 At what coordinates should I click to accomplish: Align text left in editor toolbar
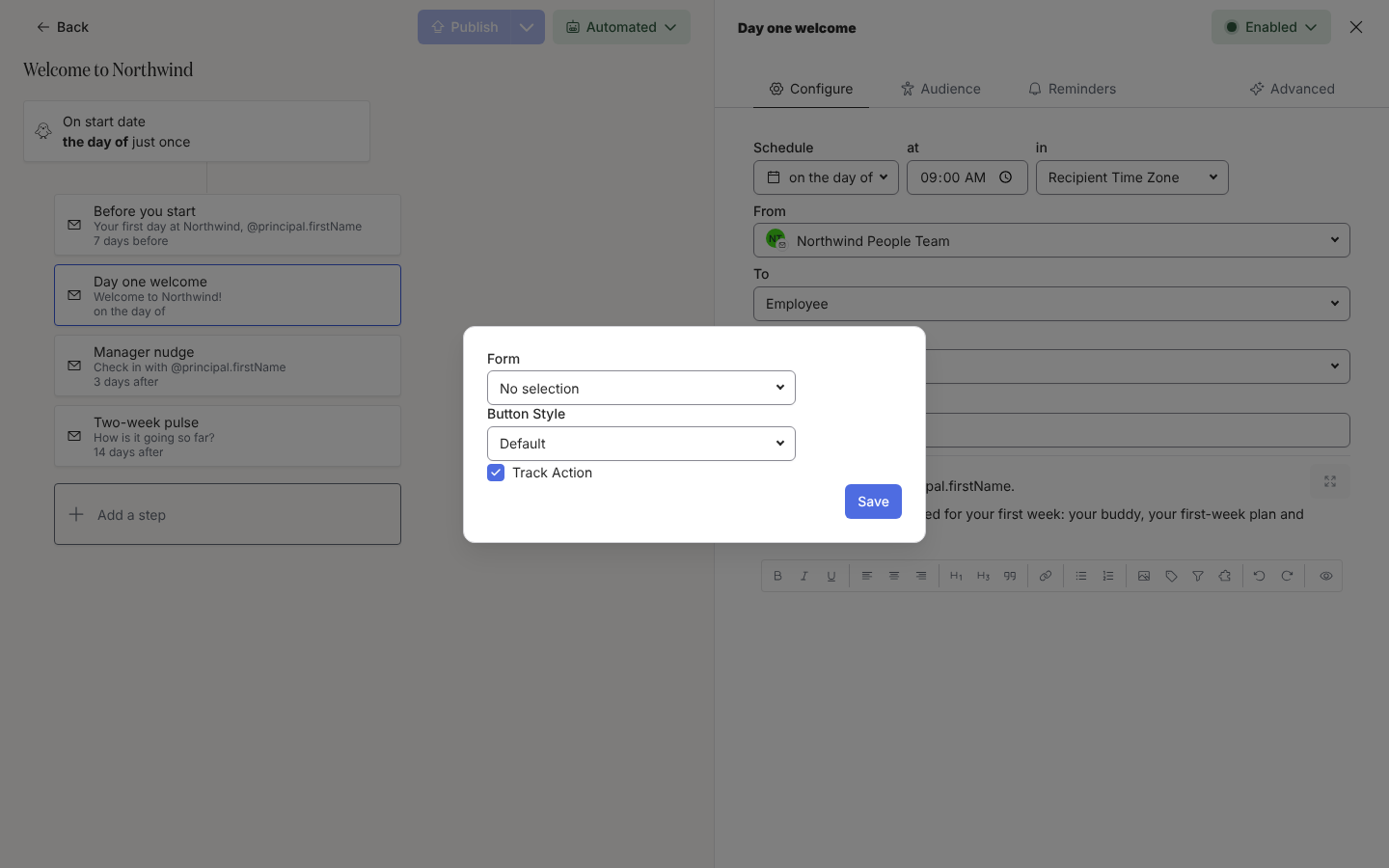point(867,576)
